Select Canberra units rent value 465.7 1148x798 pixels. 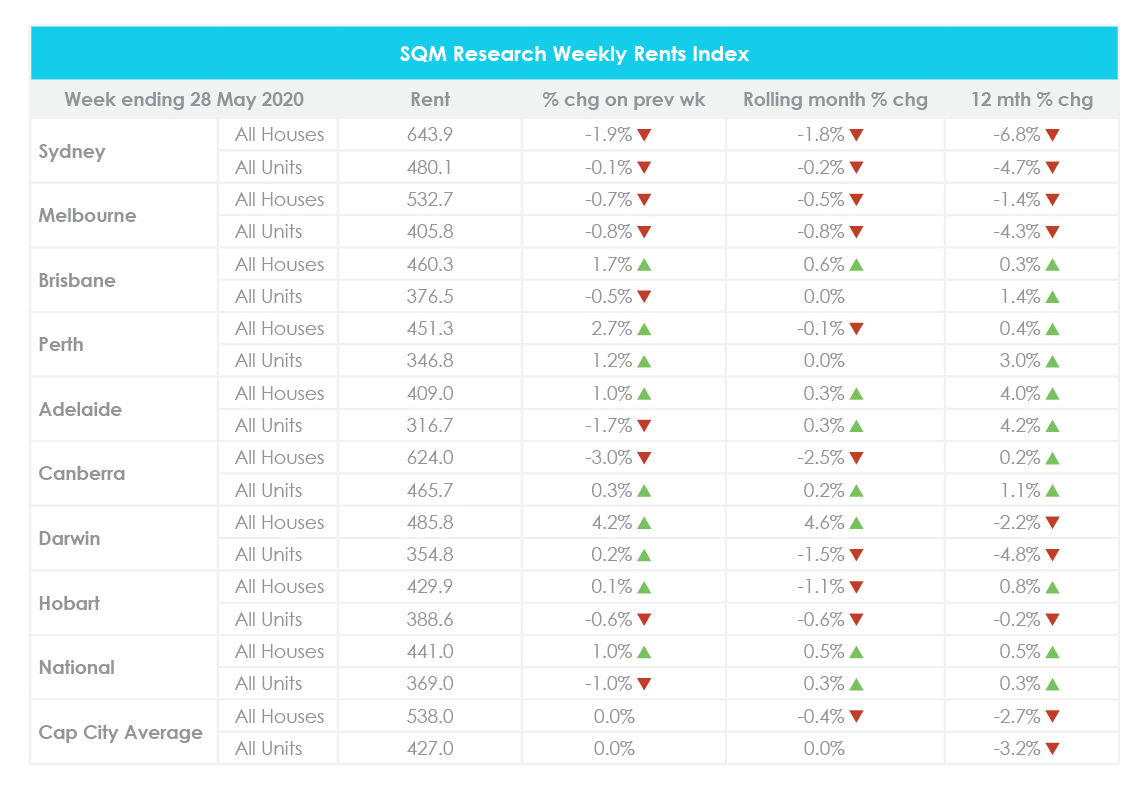(x=430, y=490)
